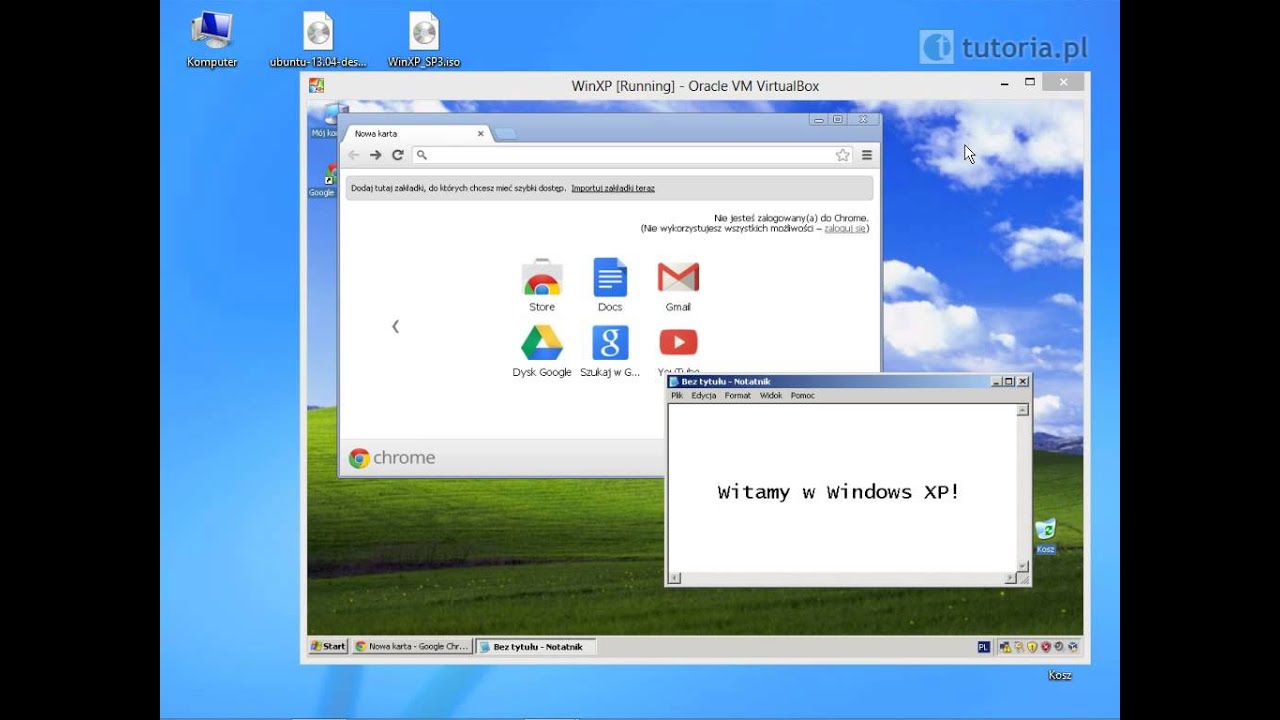Click the Notatnik window title bar

(848, 382)
